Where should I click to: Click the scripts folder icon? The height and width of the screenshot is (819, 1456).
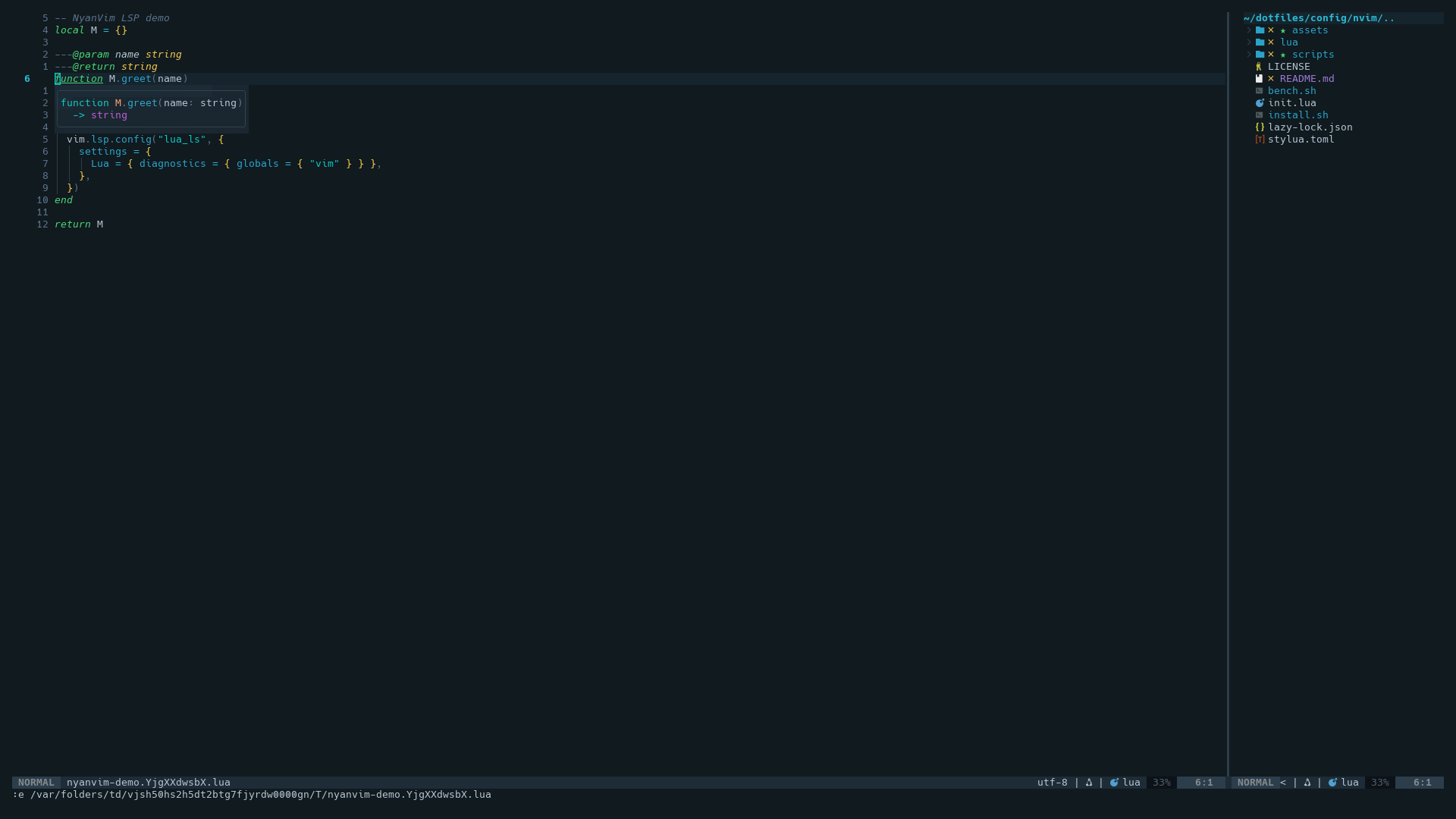[x=1260, y=55]
